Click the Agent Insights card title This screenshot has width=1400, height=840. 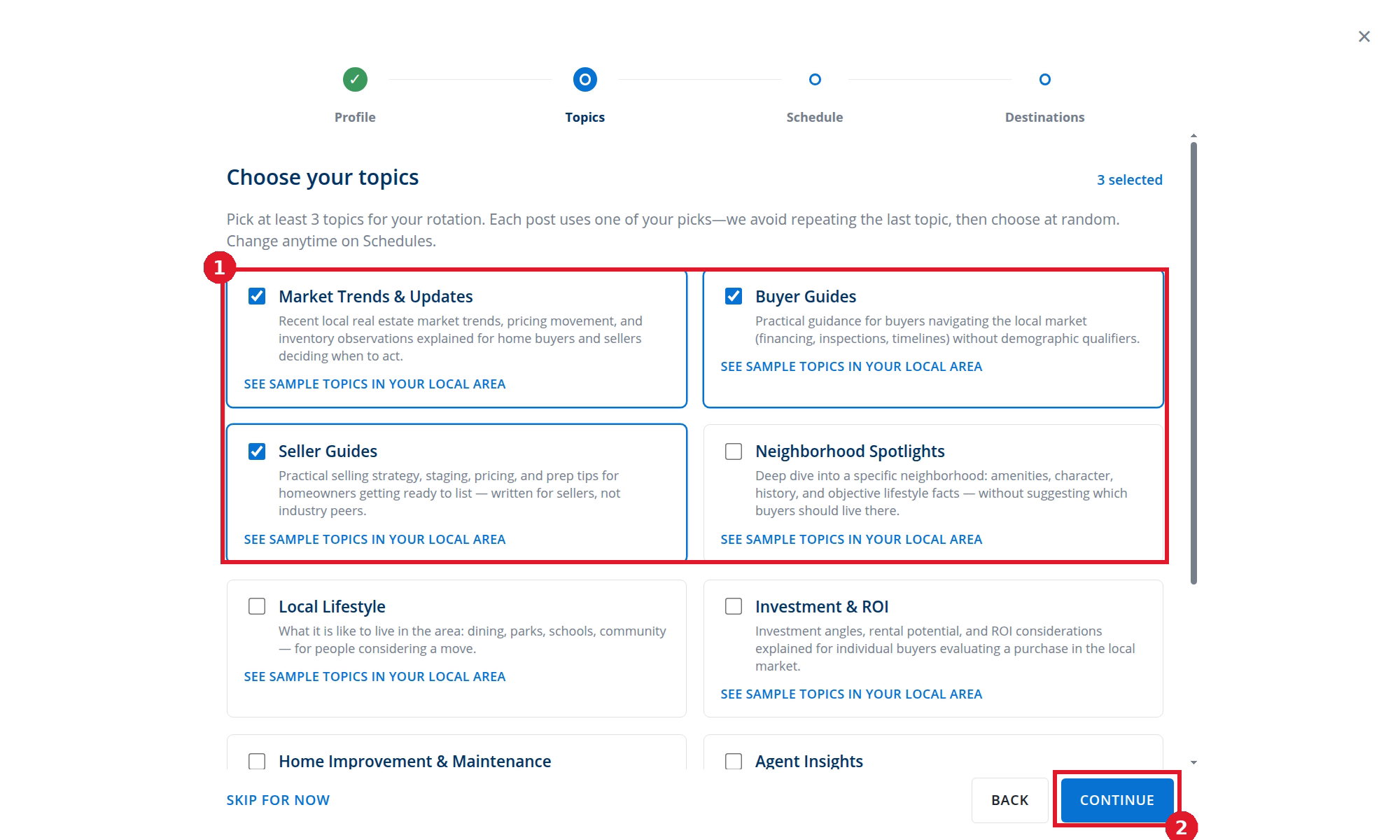(x=808, y=761)
